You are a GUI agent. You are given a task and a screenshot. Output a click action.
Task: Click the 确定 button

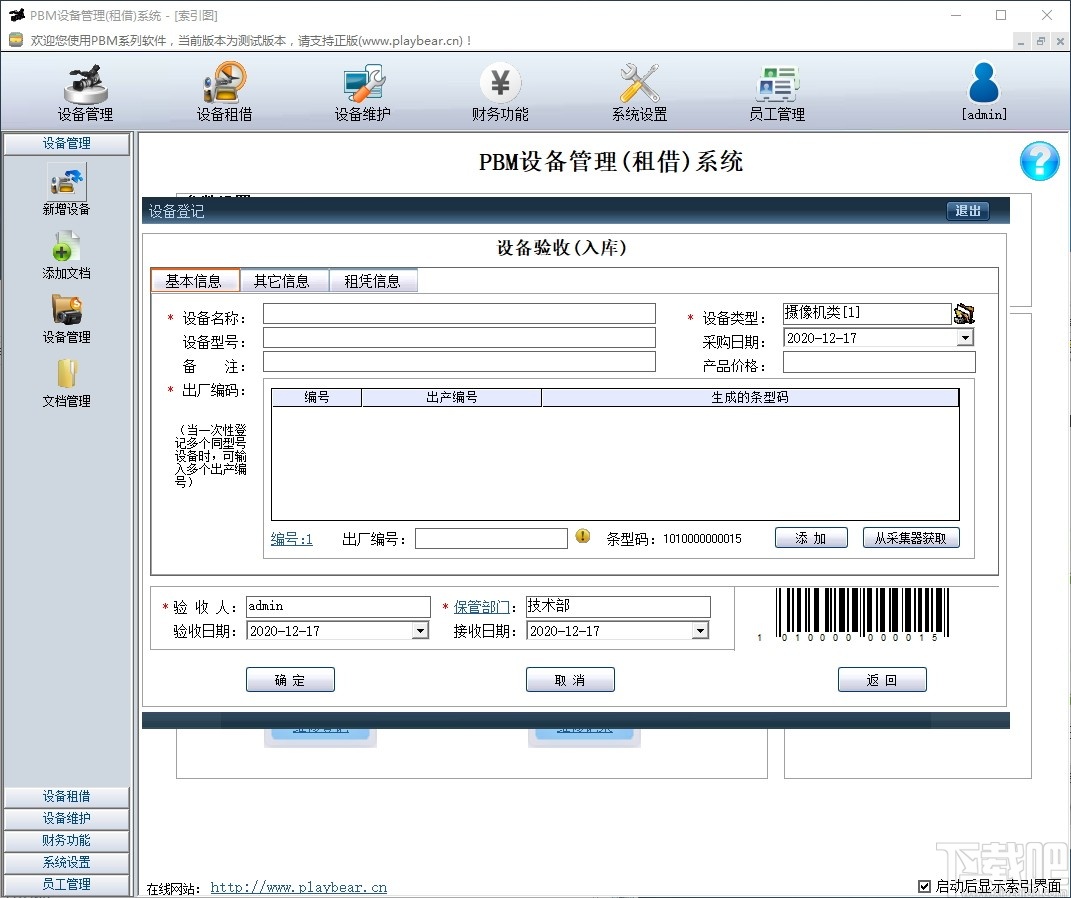(290, 679)
